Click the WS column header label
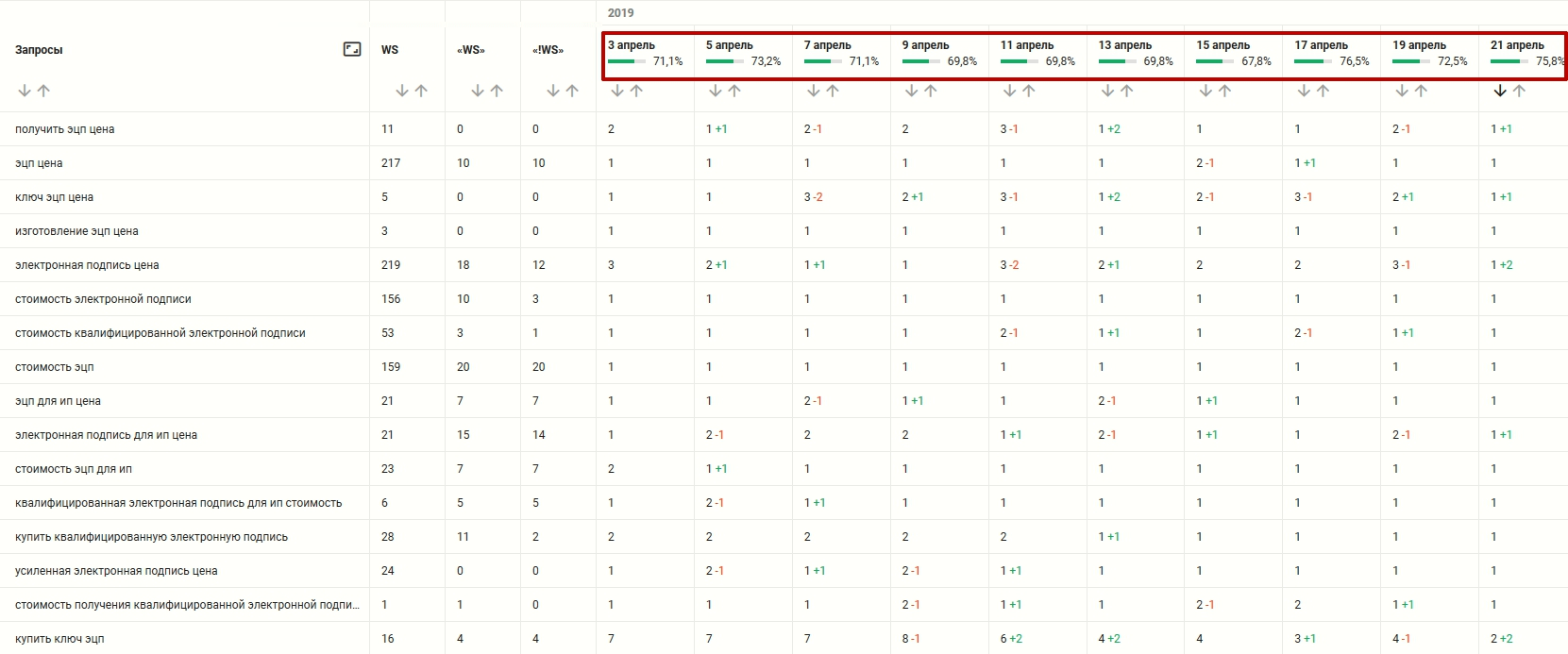The width and height of the screenshot is (1568, 654). (390, 50)
